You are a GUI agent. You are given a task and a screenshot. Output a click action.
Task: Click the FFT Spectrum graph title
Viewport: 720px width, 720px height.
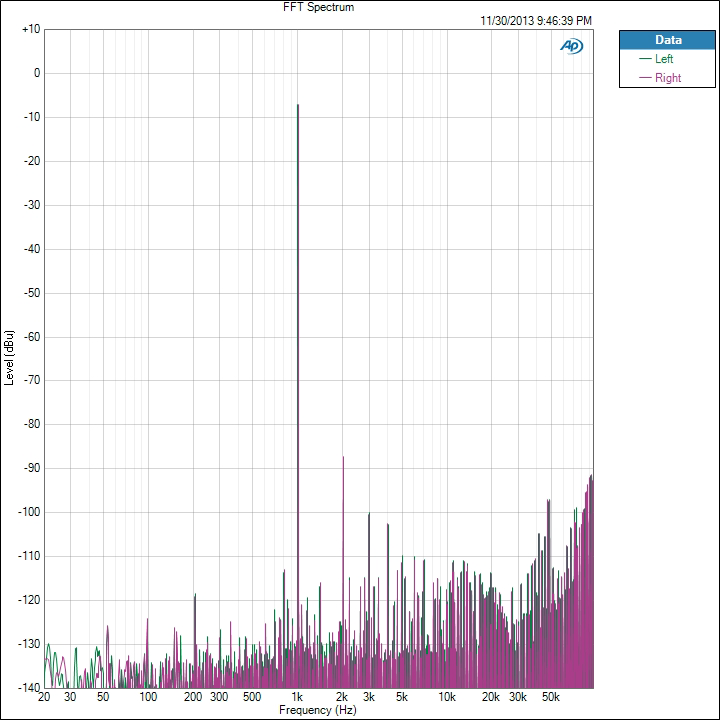pos(319,7)
